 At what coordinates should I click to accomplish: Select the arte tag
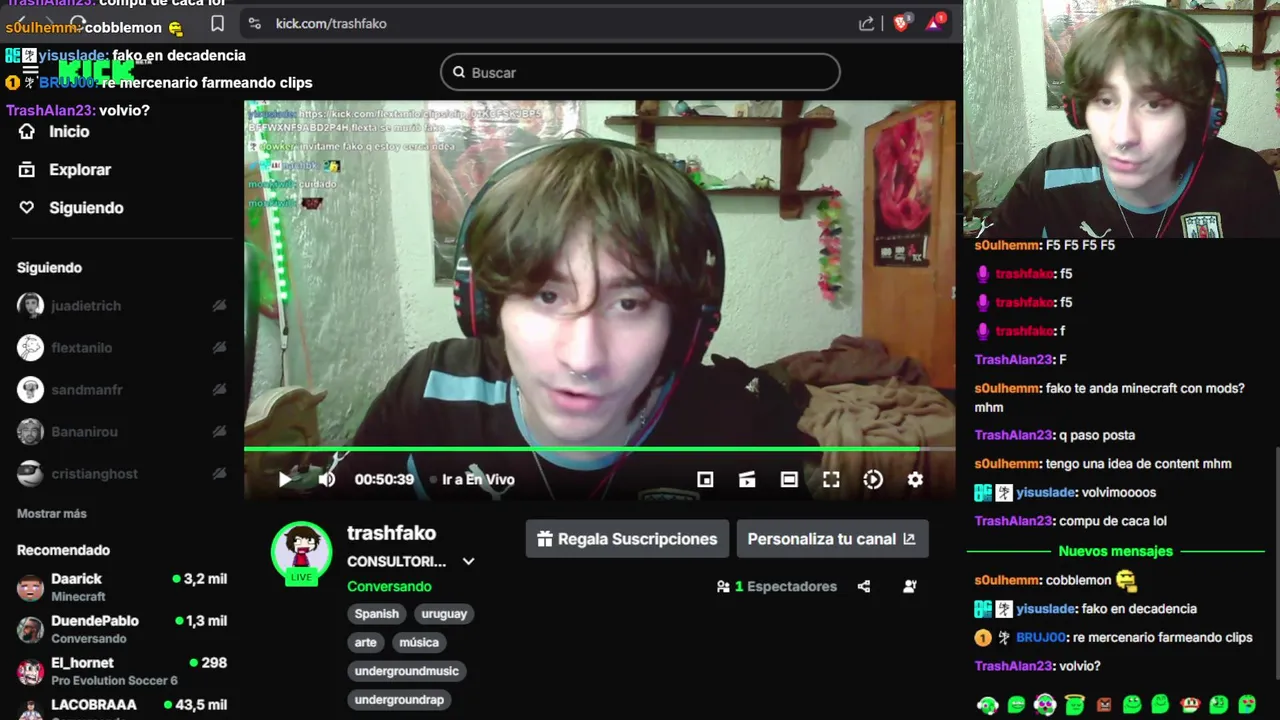(366, 642)
